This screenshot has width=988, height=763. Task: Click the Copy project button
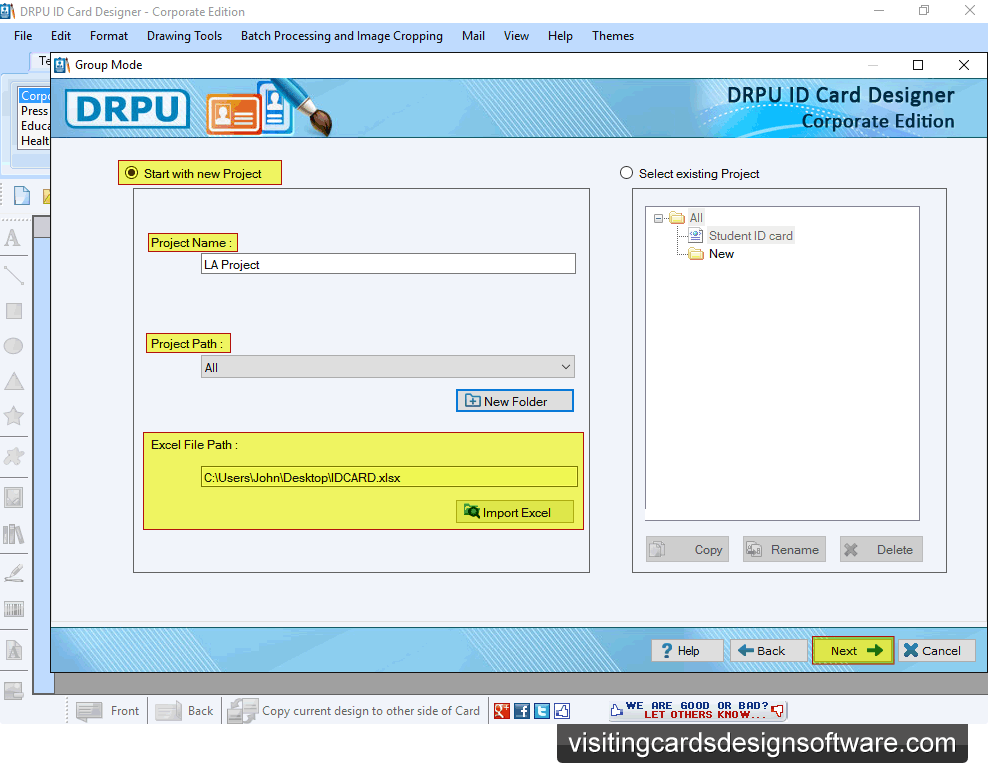click(x=687, y=549)
